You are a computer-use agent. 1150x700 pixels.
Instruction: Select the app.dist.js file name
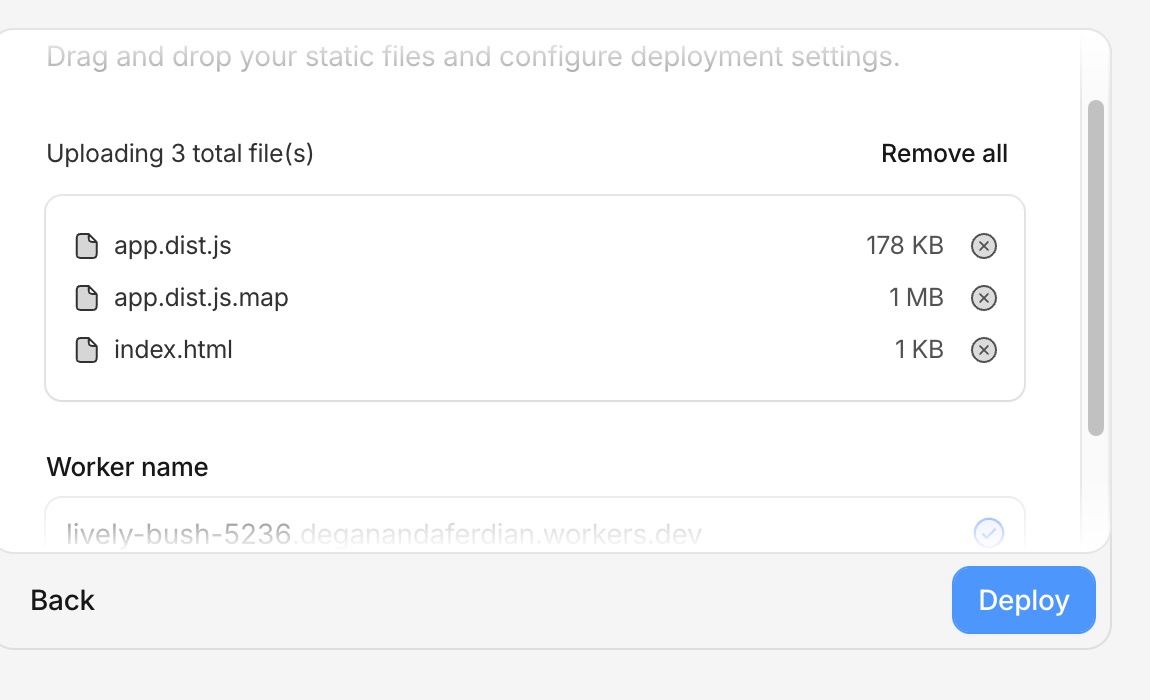click(x=173, y=246)
